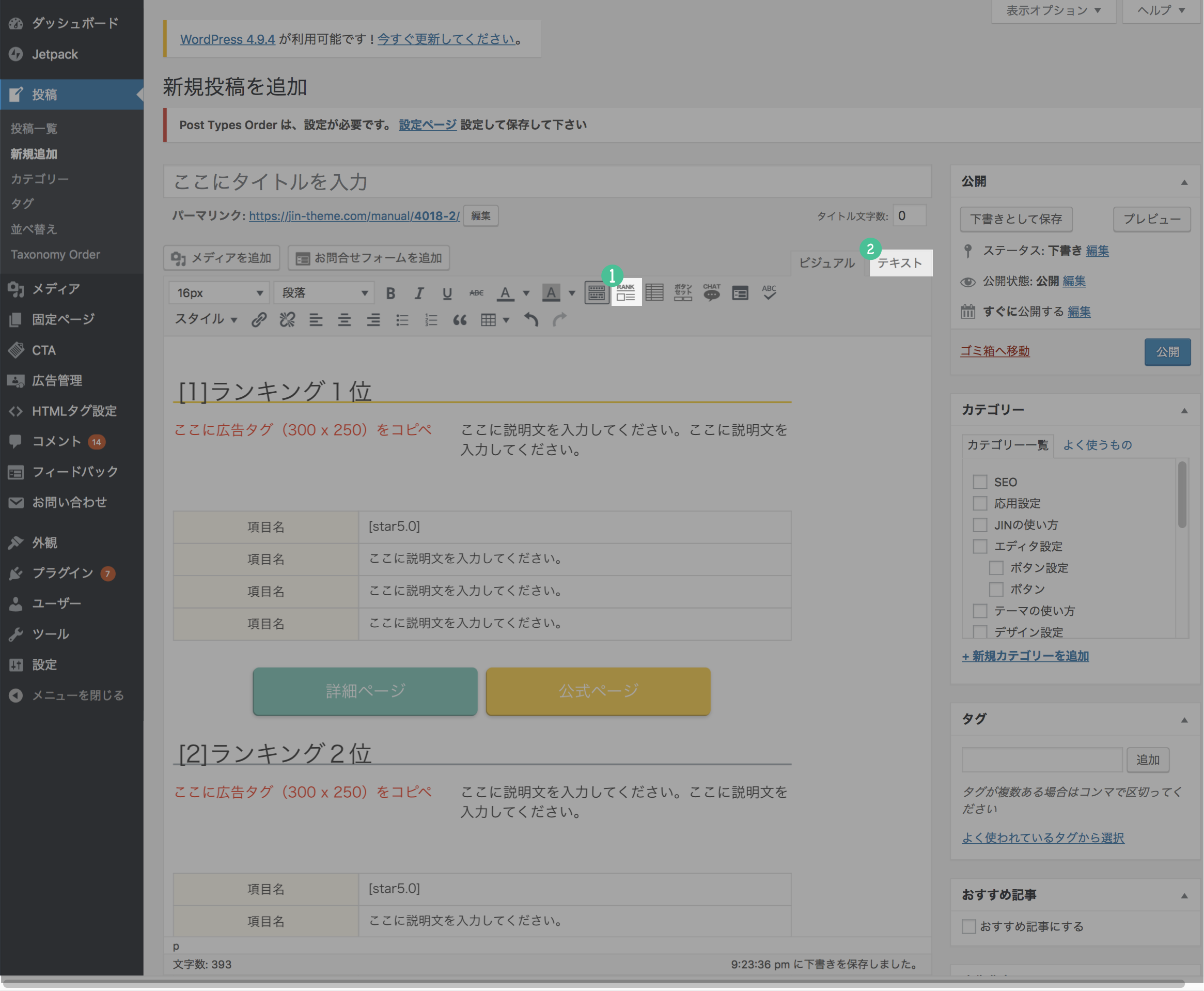
Task: Click the underline formatting icon
Action: [446, 293]
